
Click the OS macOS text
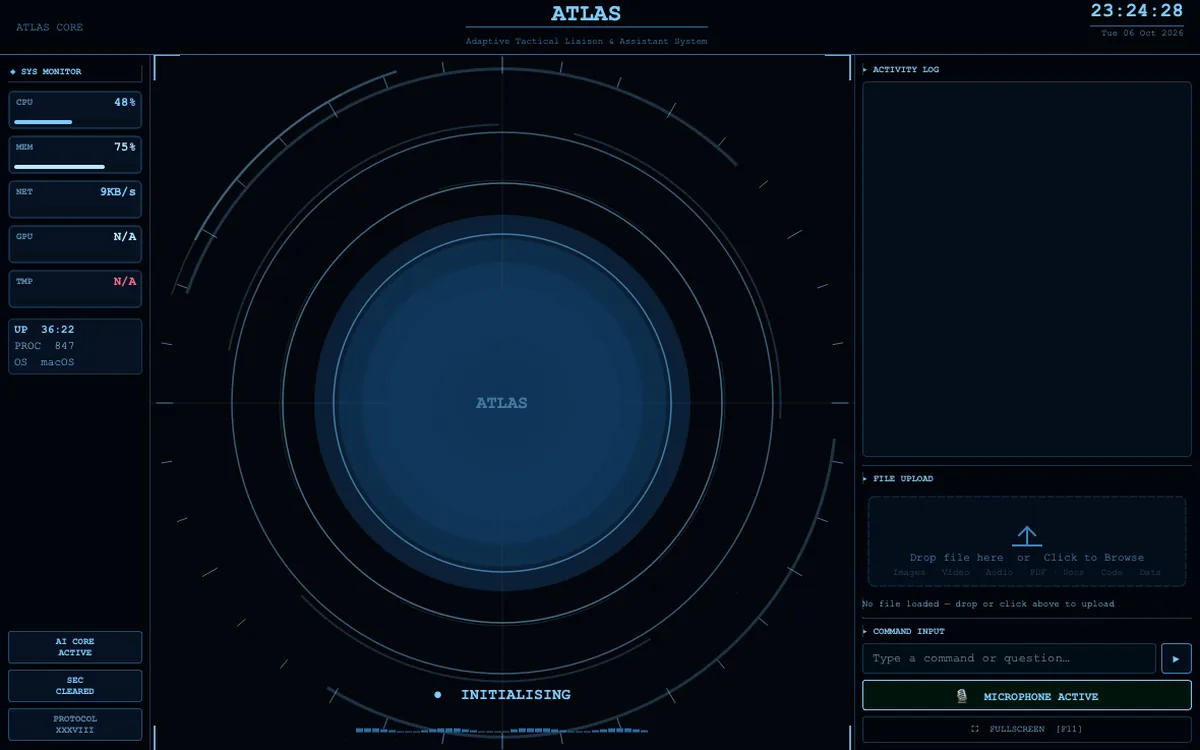pyautogui.click(x=44, y=362)
